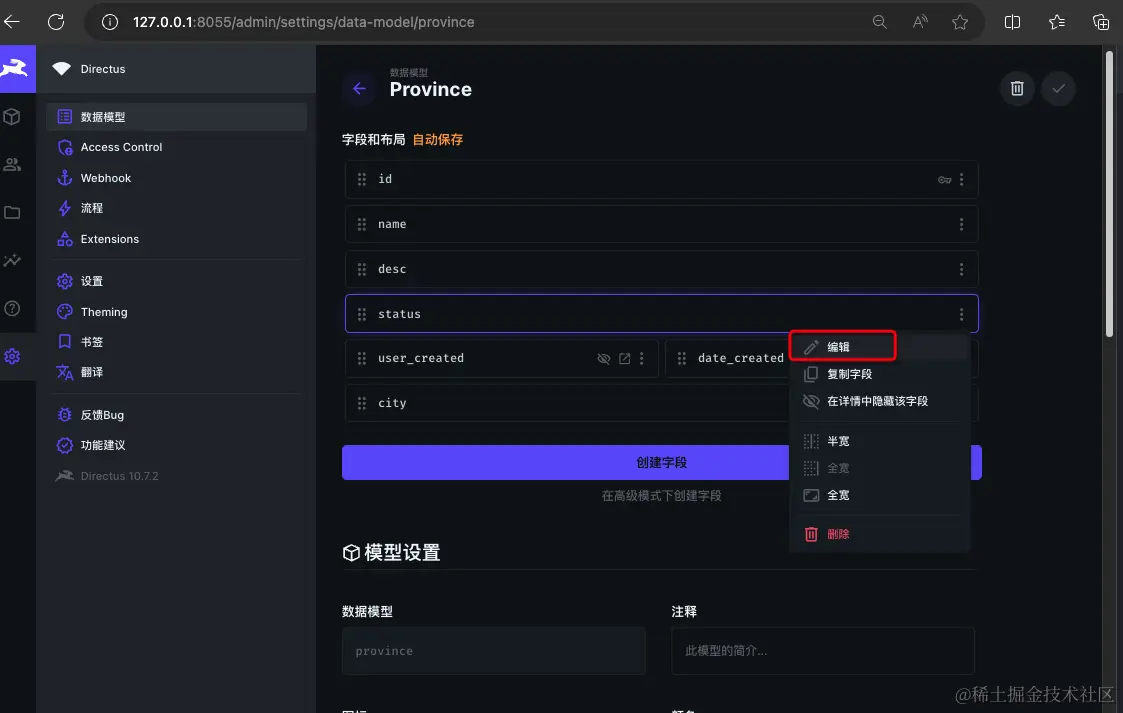Choose the bottom 全宽 fill width option
Screen dimensions: 1123x713
pyautogui.click(x=881, y=495)
